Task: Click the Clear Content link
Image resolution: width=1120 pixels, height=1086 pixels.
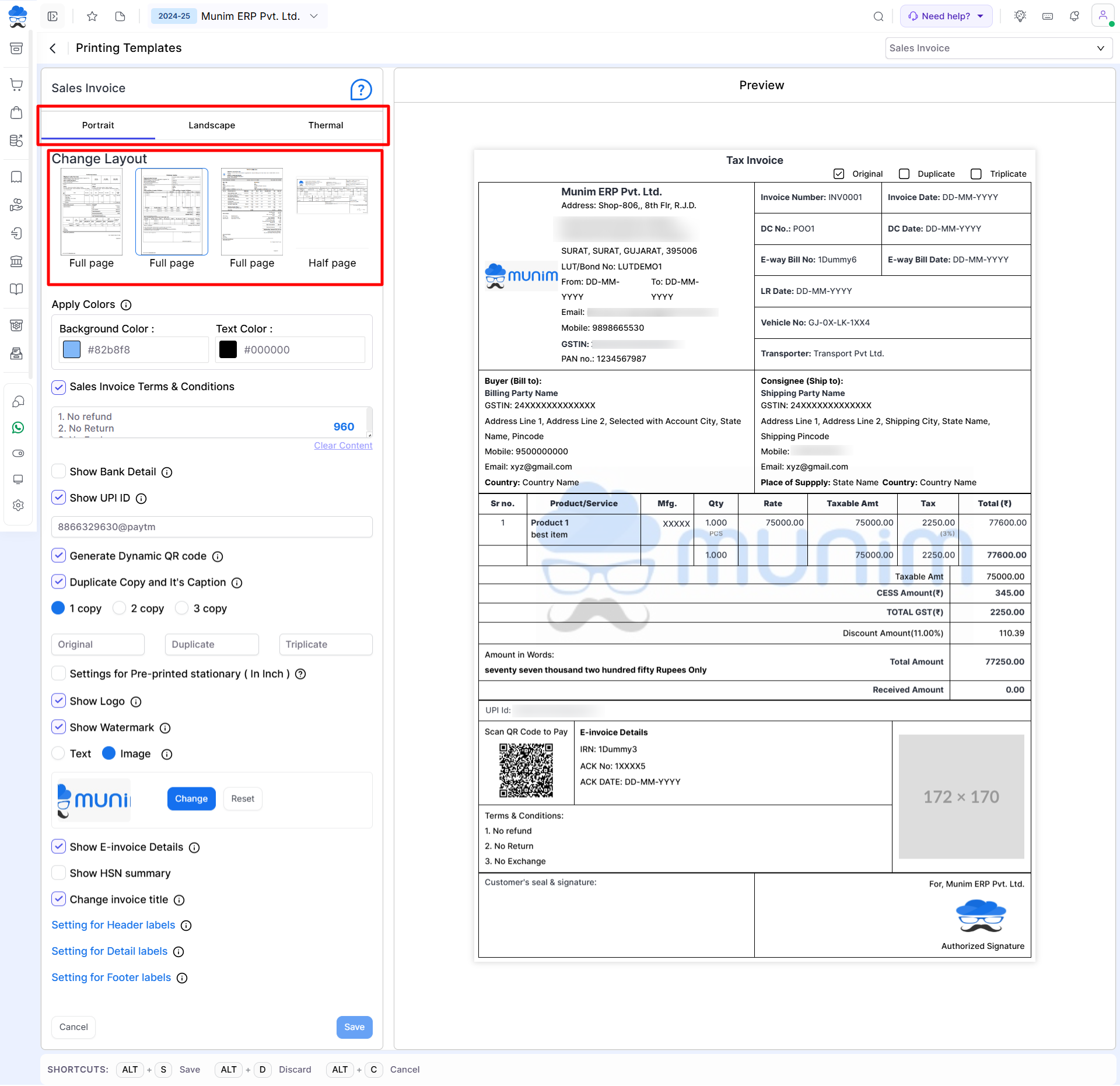Action: [343, 446]
